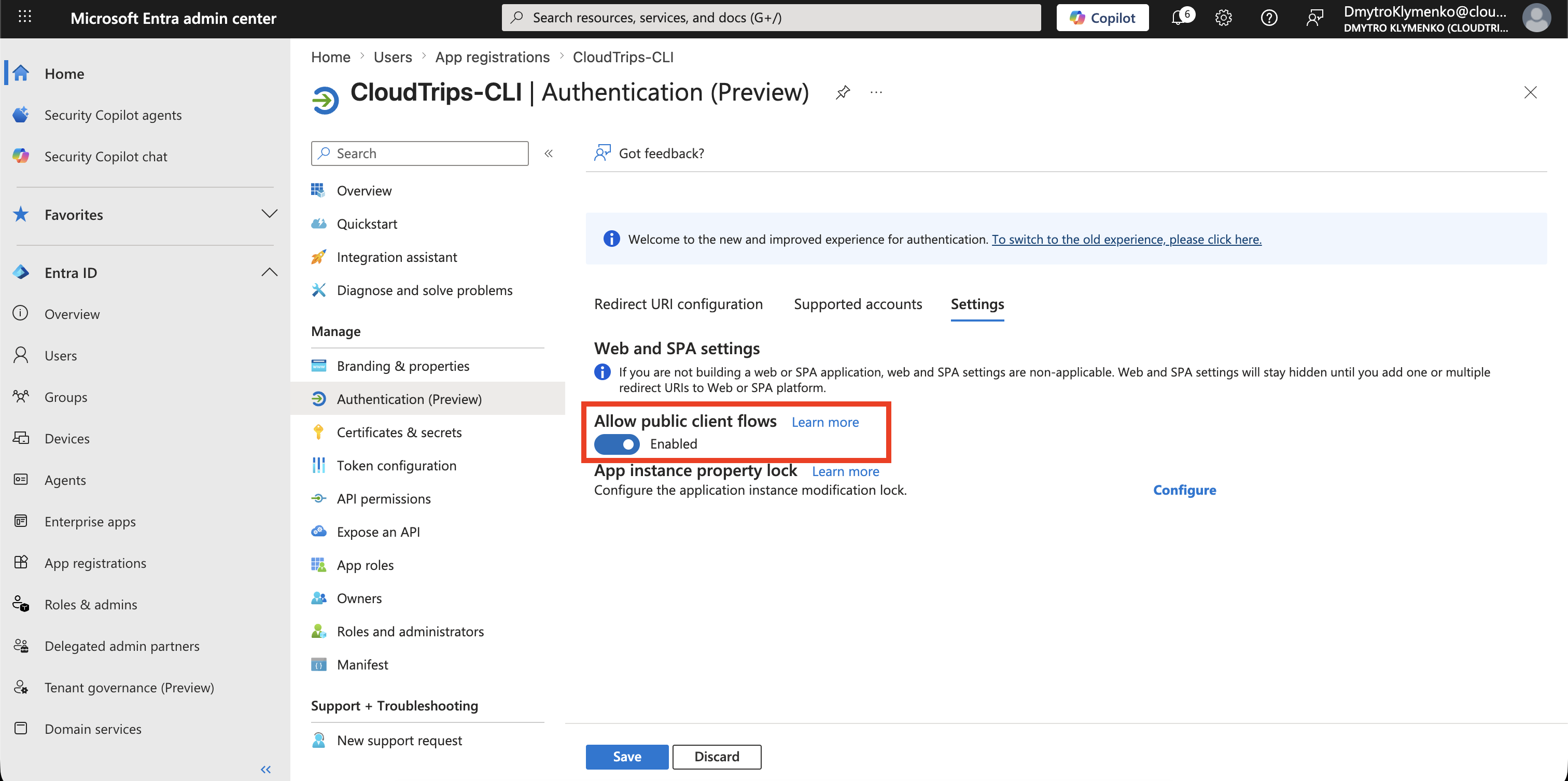Focus the global search resources field
This screenshot has height=781, width=1568.
point(771,18)
